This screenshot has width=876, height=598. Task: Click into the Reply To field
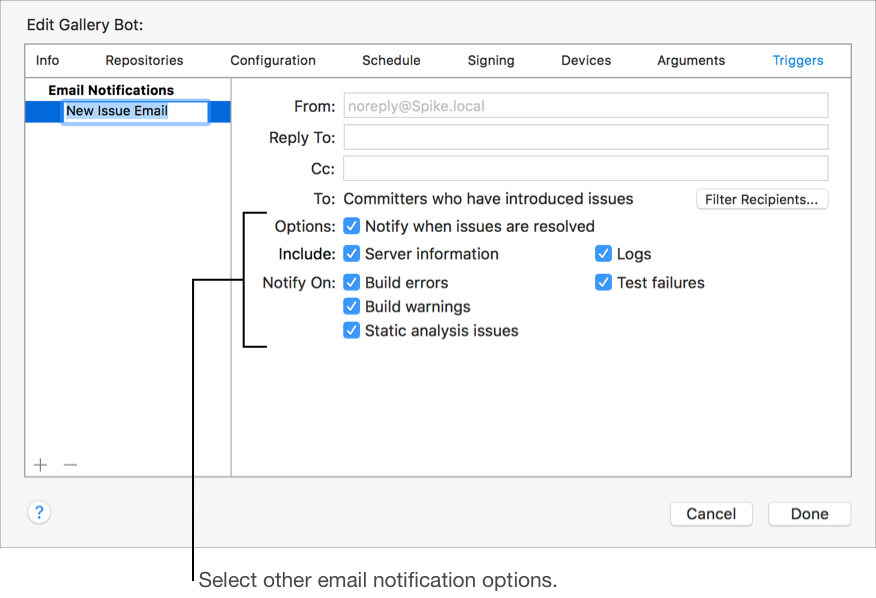pyautogui.click(x=585, y=137)
